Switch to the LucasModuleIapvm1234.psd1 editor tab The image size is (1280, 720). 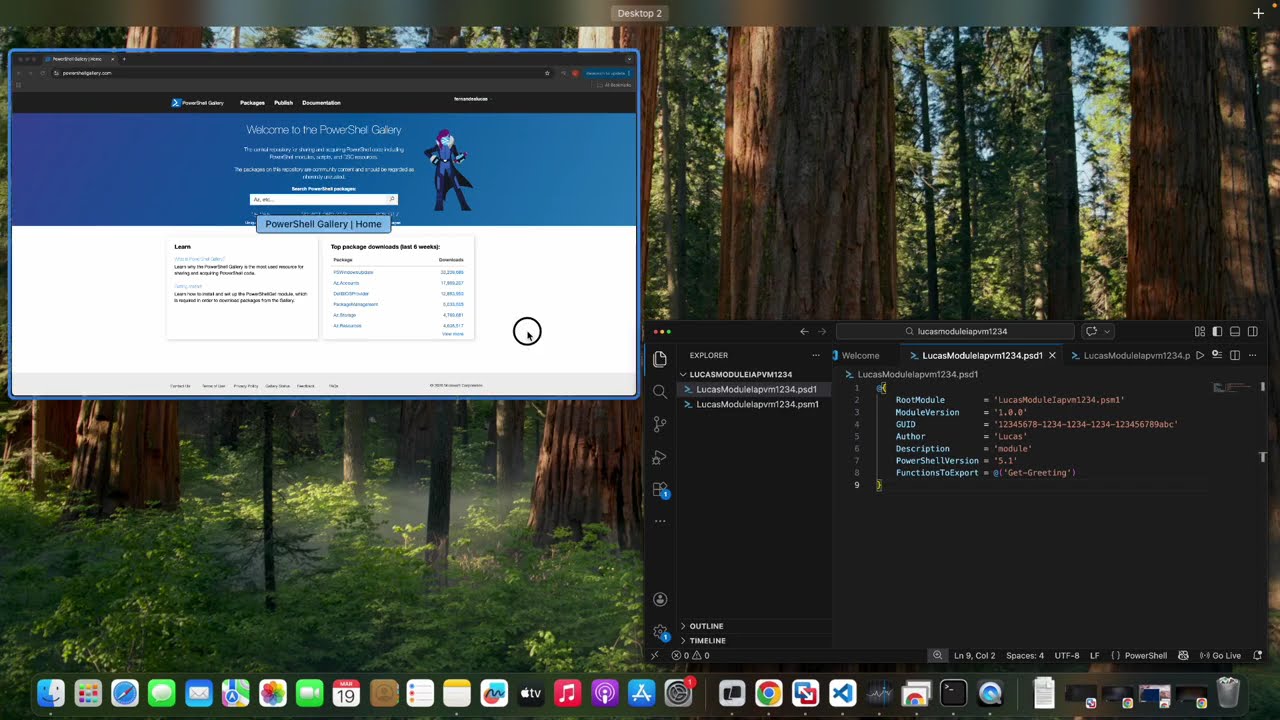tap(982, 355)
